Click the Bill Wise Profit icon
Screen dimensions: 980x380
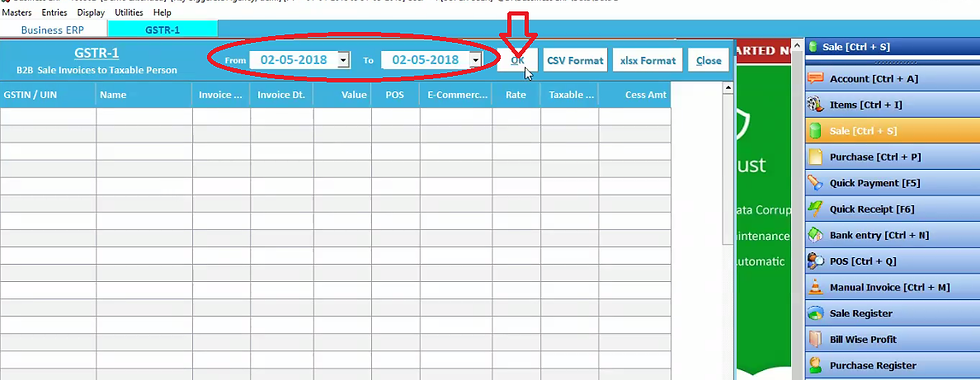tap(815, 339)
